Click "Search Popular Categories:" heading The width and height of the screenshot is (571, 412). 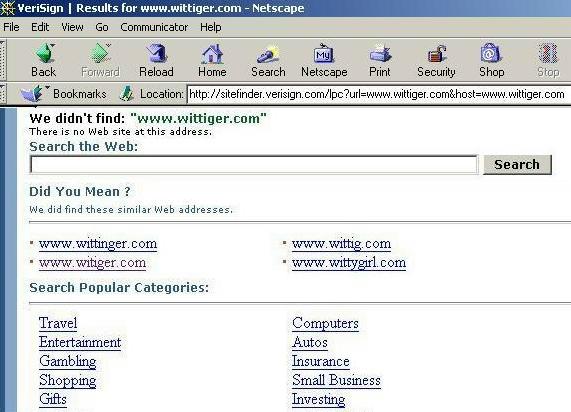119,288
